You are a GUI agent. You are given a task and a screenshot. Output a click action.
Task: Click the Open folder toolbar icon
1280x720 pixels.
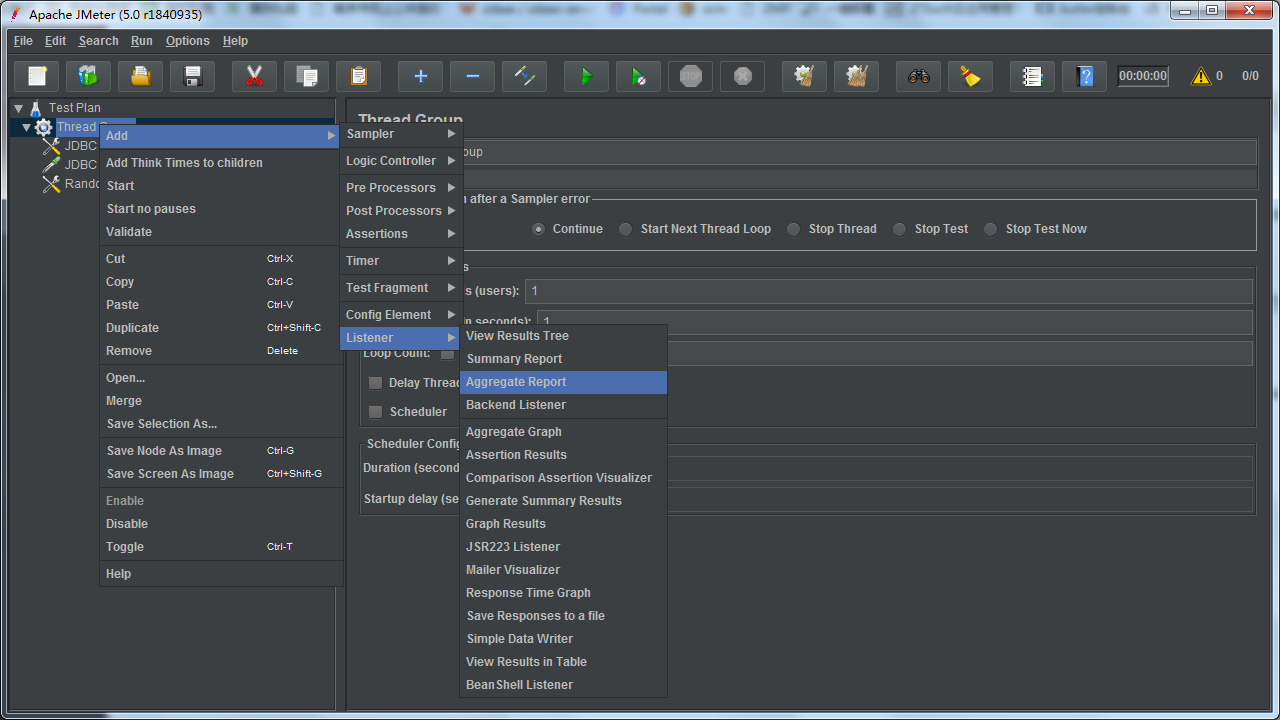point(141,76)
